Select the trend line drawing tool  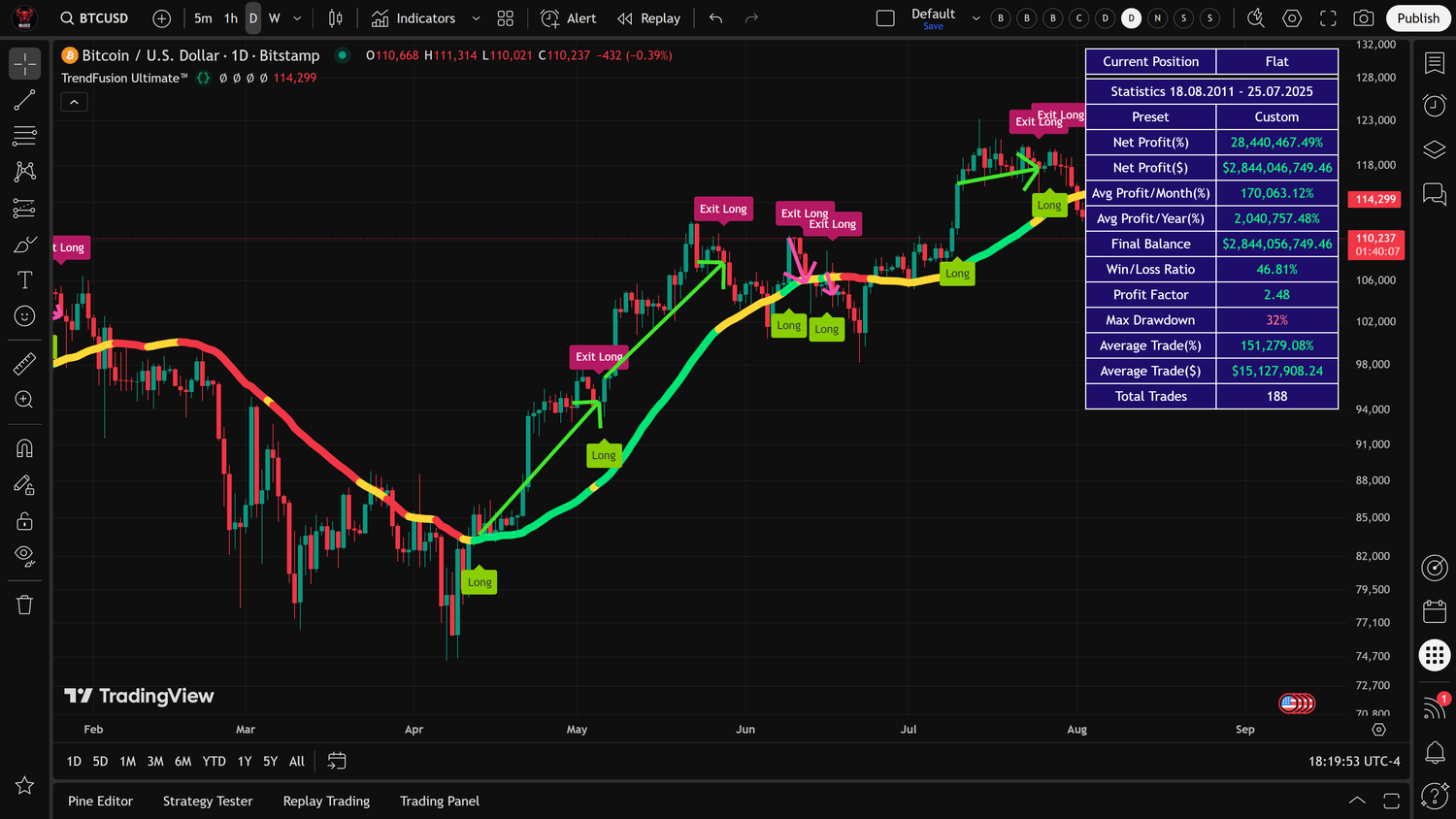click(x=25, y=100)
